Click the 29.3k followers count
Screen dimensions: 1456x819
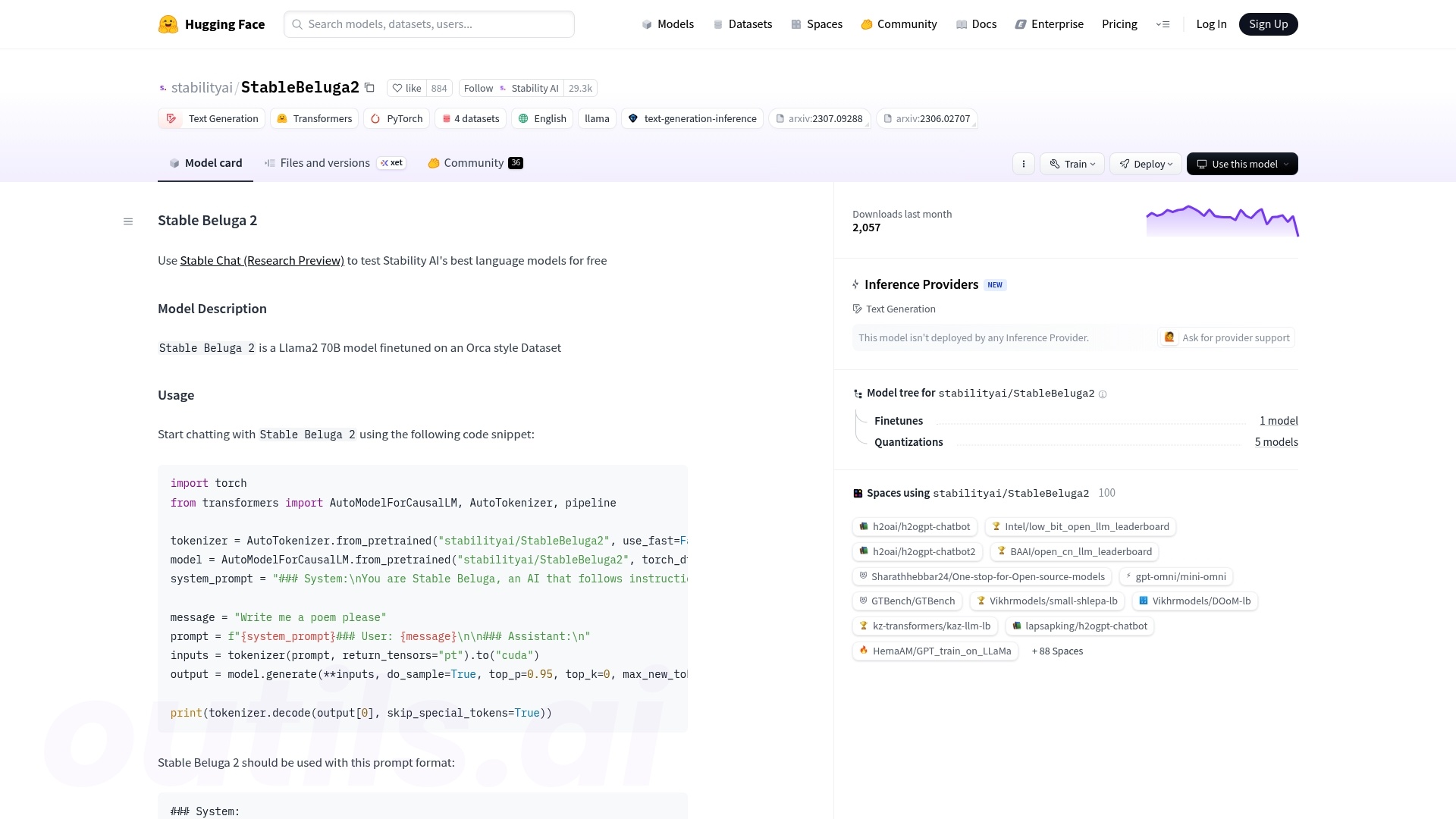[x=580, y=88]
